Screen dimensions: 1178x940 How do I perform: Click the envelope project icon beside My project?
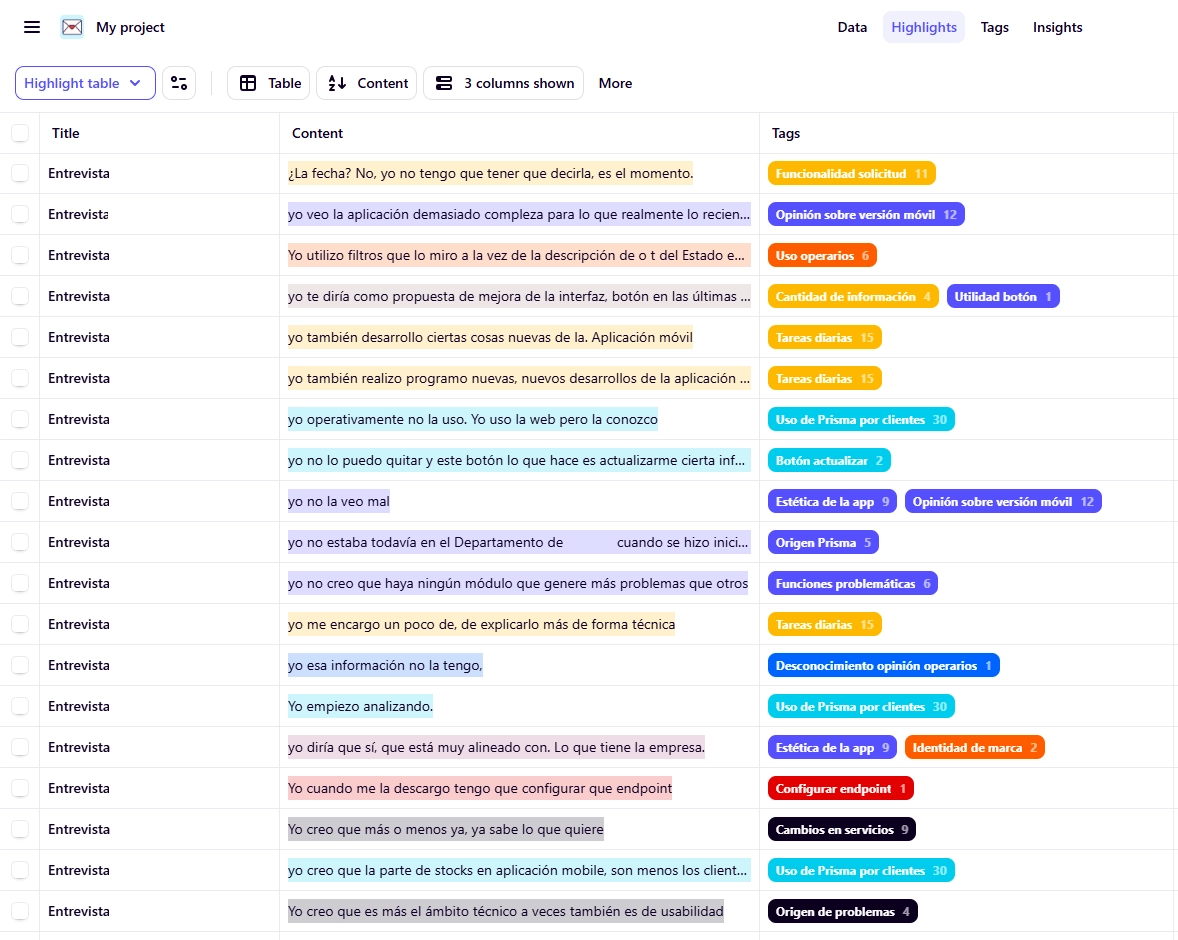pos(70,27)
